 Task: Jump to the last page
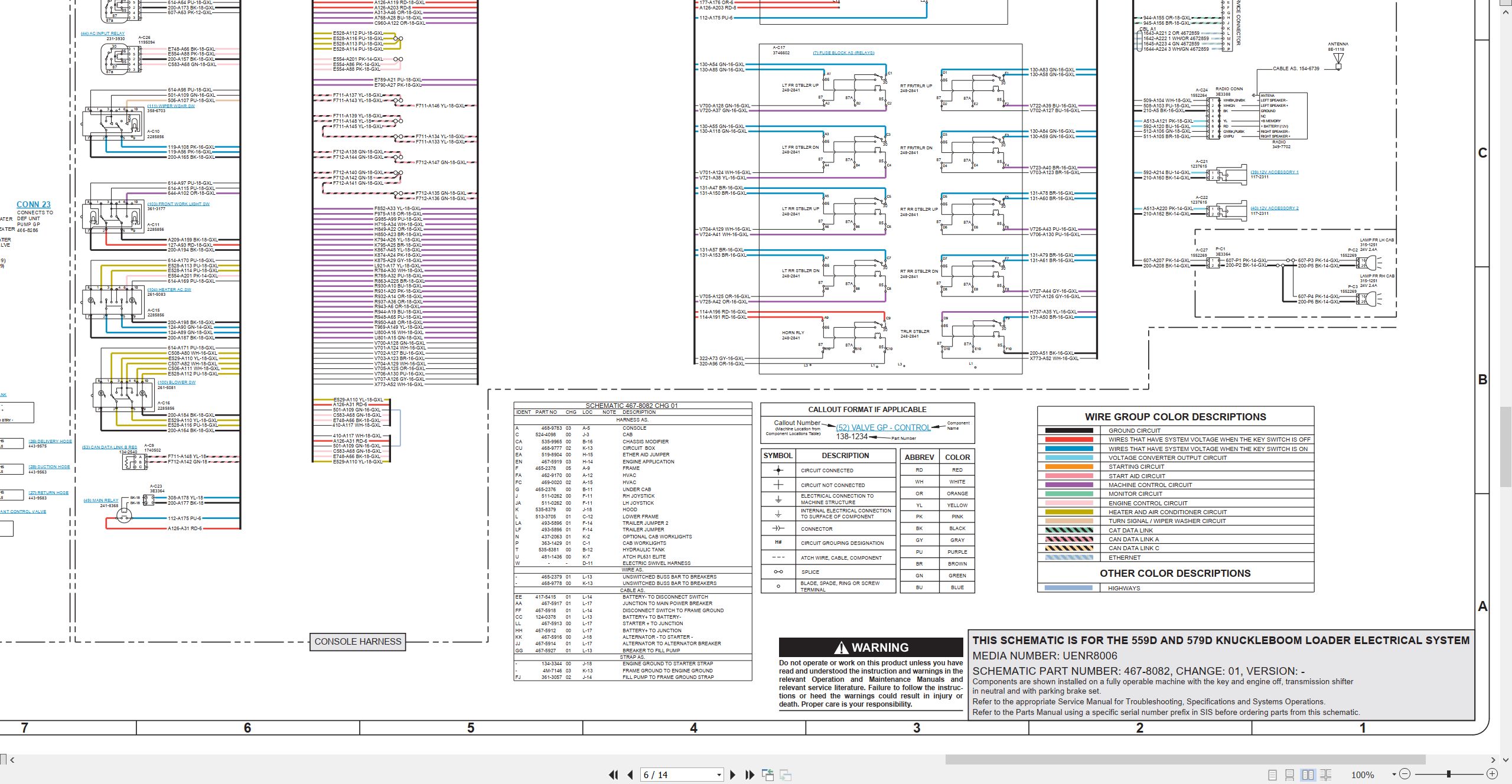[x=750, y=775]
